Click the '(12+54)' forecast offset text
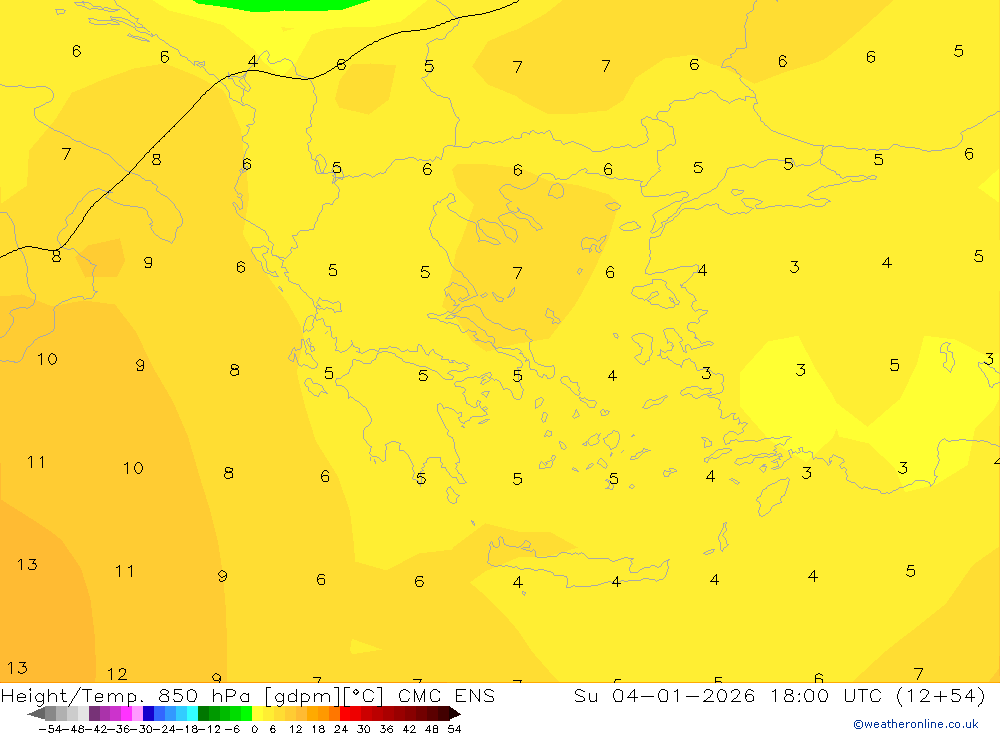Image resolution: width=1000 pixels, height=733 pixels. tap(941, 696)
